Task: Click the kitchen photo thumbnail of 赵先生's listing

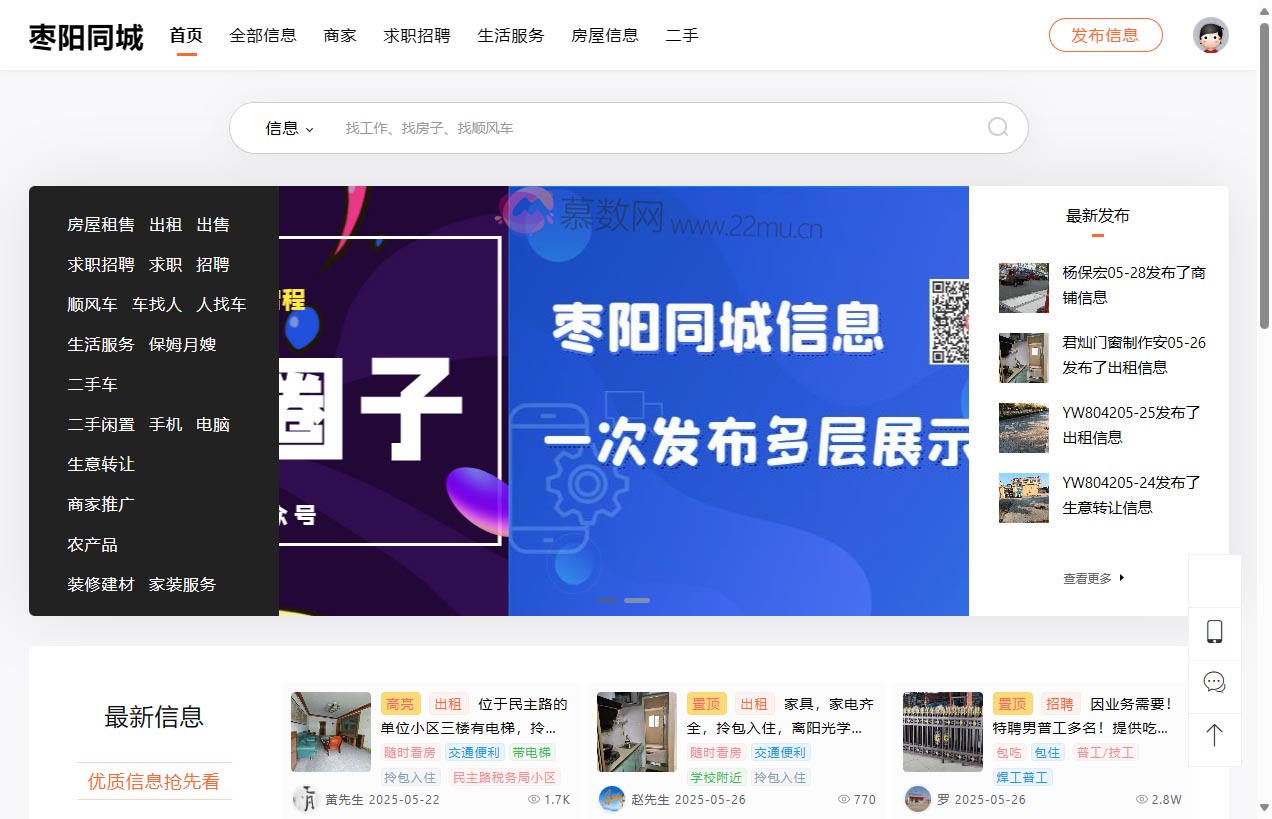Action: [636, 731]
